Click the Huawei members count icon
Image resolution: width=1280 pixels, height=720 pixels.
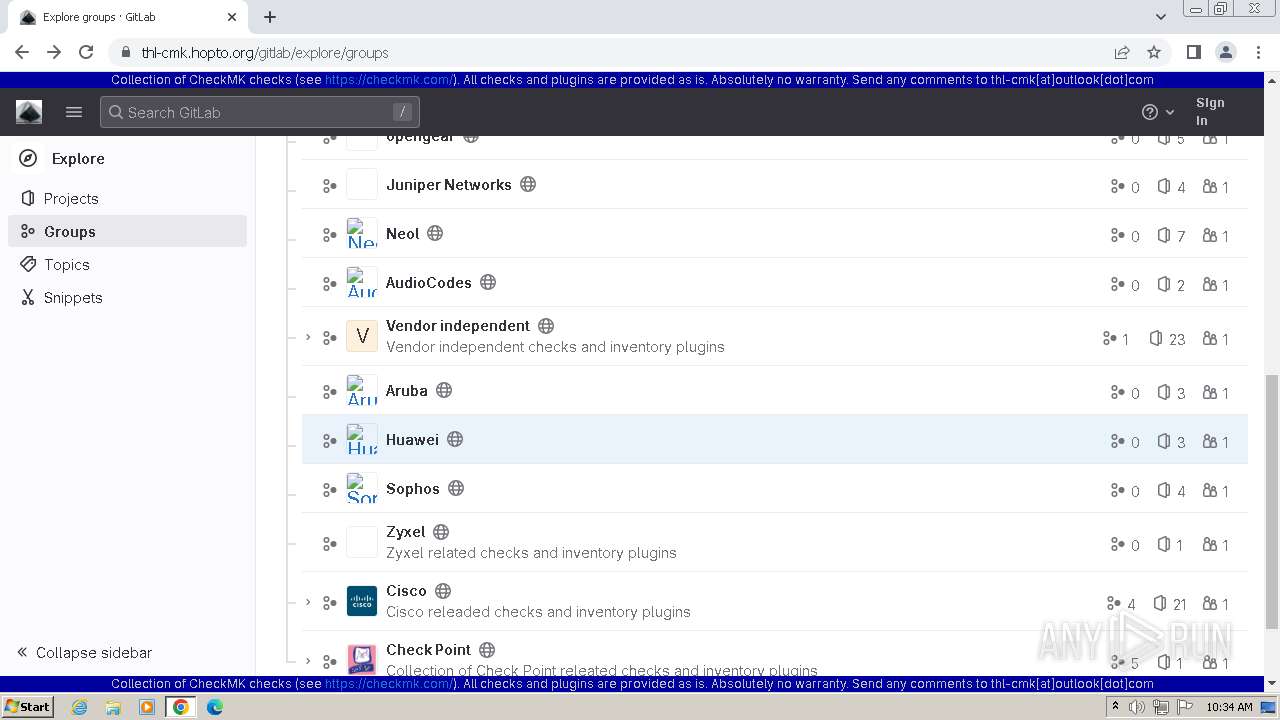(1210, 441)
